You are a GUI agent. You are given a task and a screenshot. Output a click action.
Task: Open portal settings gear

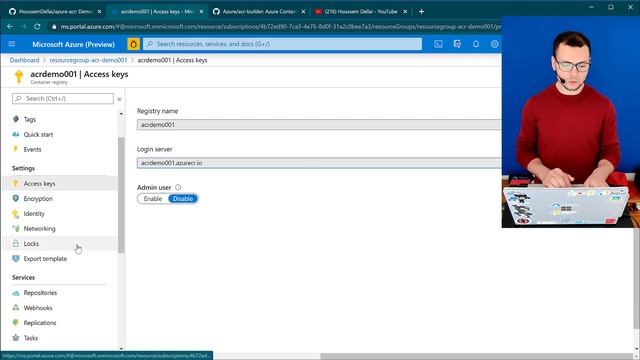[494, 44]
